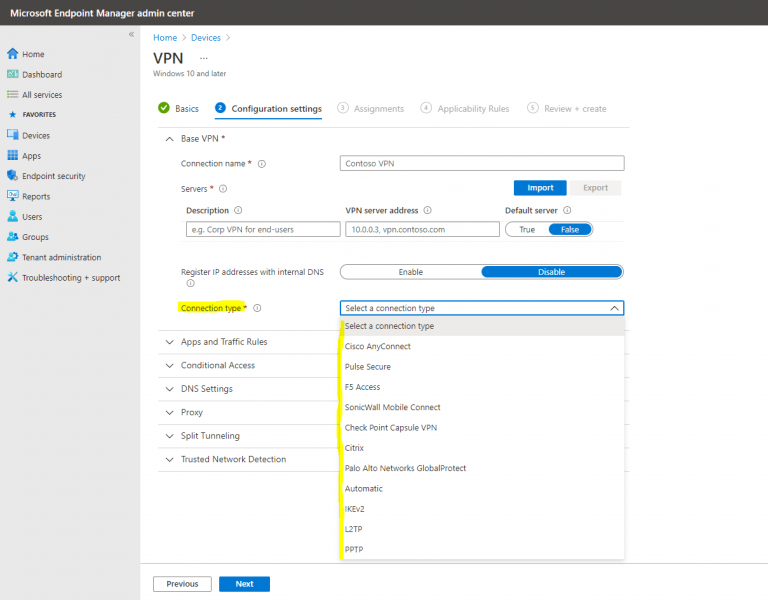Click the Next button
Image resolution: width=768 pixels, height=600 pixels.
(x=244, y=584)
